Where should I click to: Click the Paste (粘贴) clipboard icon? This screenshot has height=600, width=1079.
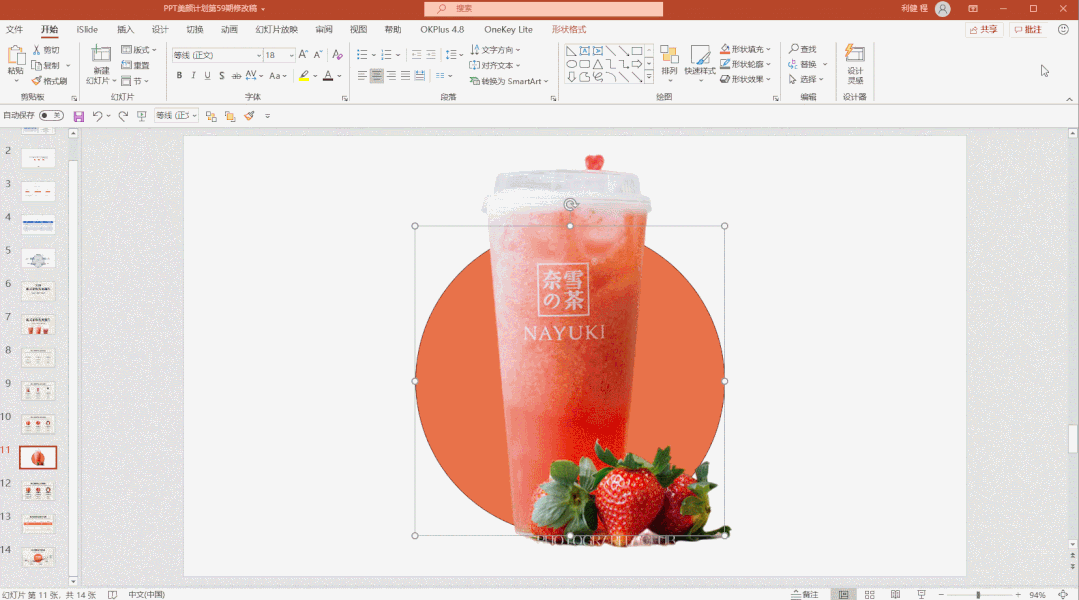[16, 55]
